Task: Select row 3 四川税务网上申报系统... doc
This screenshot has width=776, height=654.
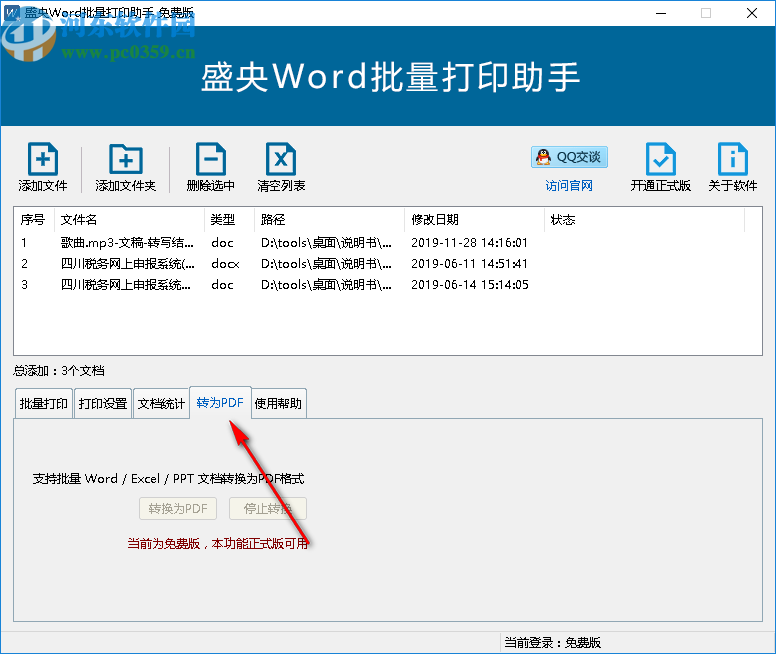Action: (x=388, y=285)
